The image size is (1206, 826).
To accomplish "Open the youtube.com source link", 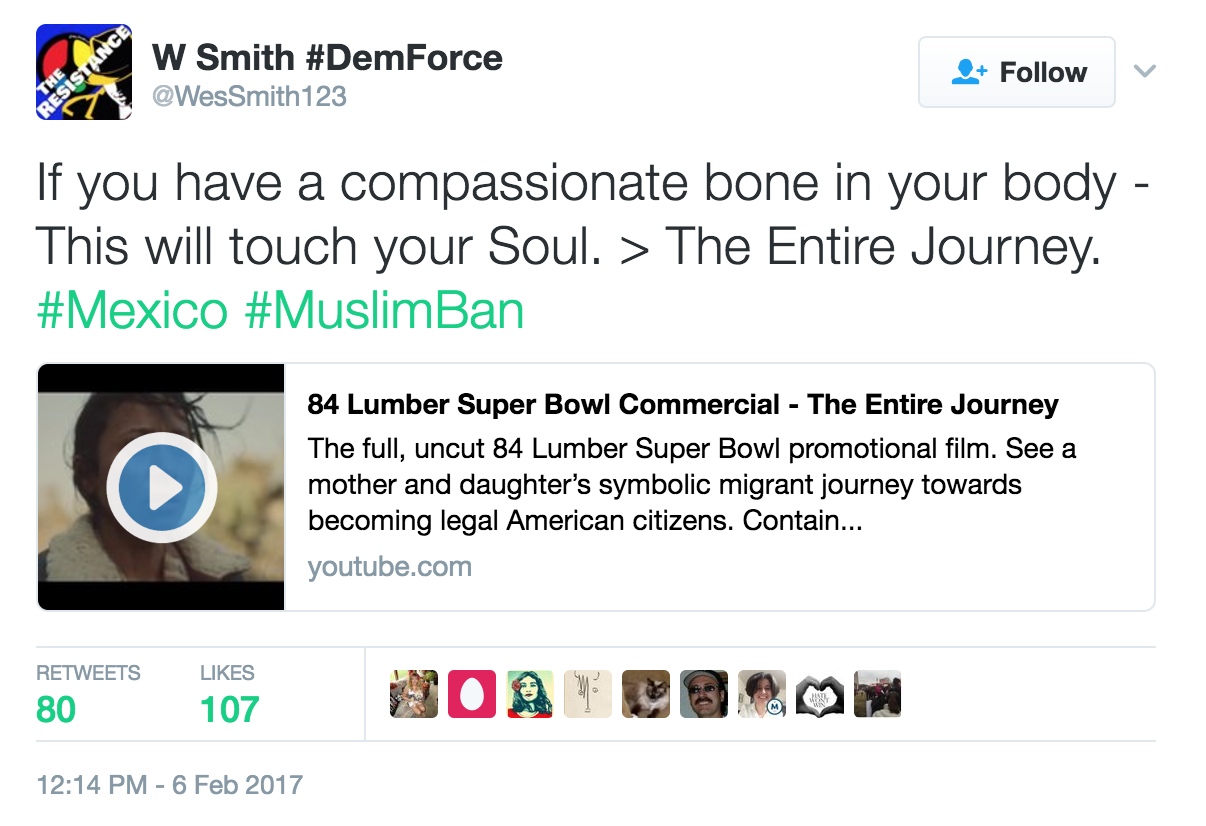I will pos(389,567).
